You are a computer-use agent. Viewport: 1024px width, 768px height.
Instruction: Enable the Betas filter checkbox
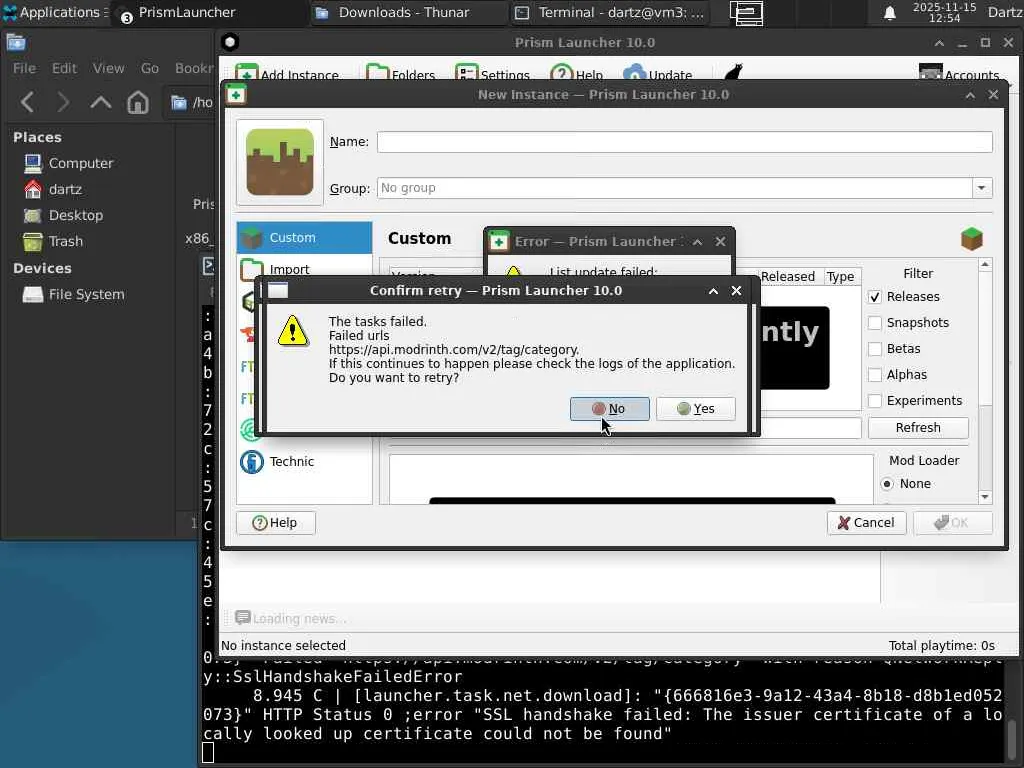point(874,349)
